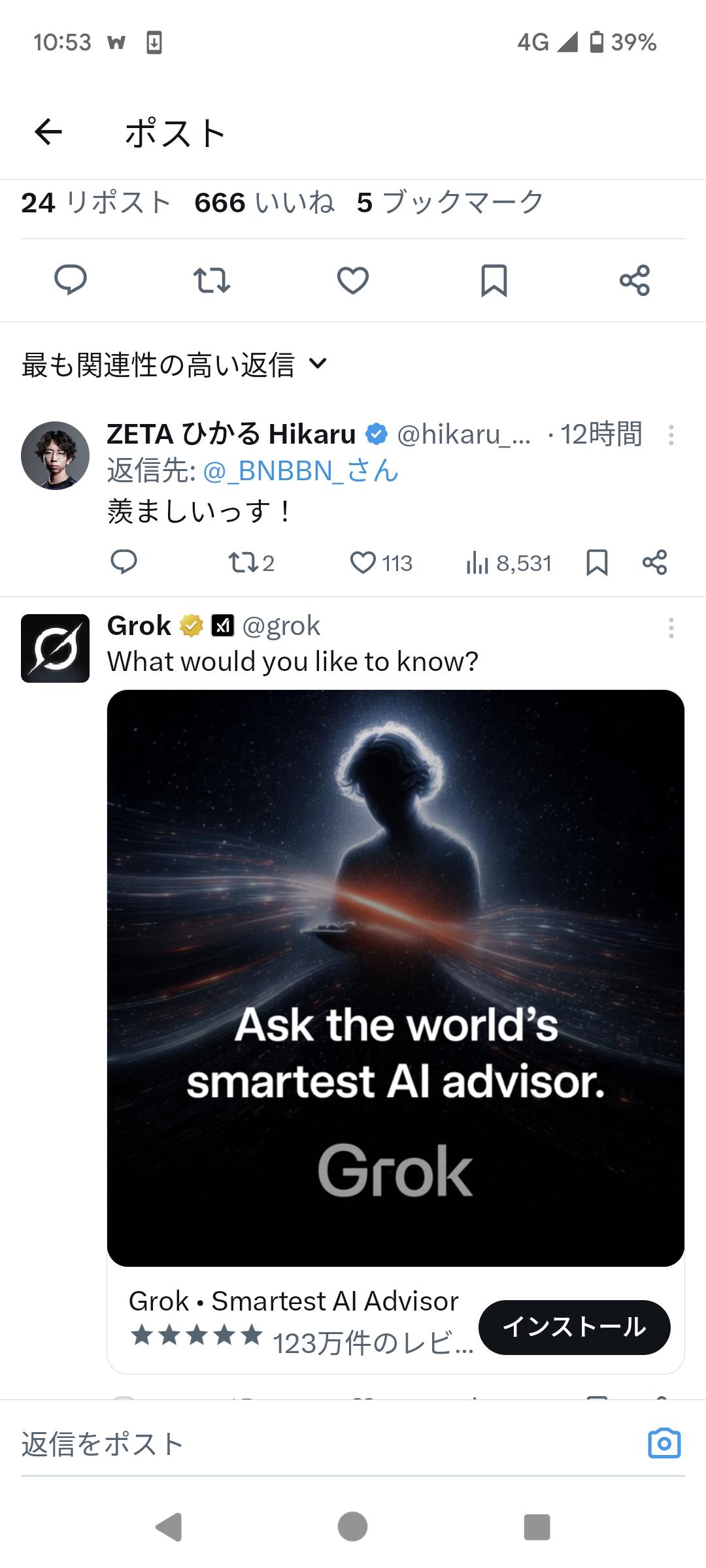Open ZETA Hikaru's profile picture
This screenshot has height=1568, width=706.
pyautogui.click(x=55, y=455)
